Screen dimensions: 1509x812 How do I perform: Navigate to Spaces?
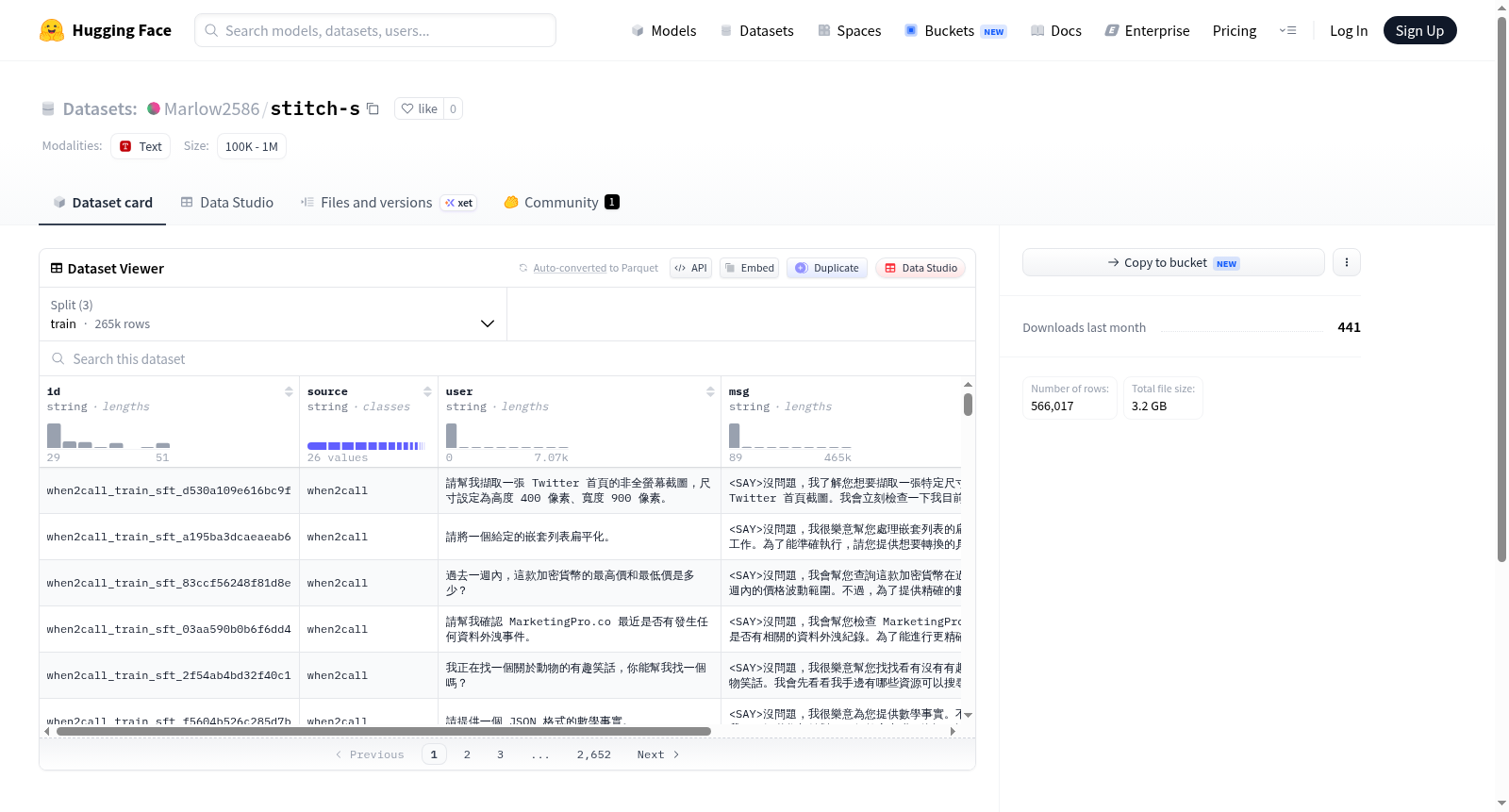[849, 30]
